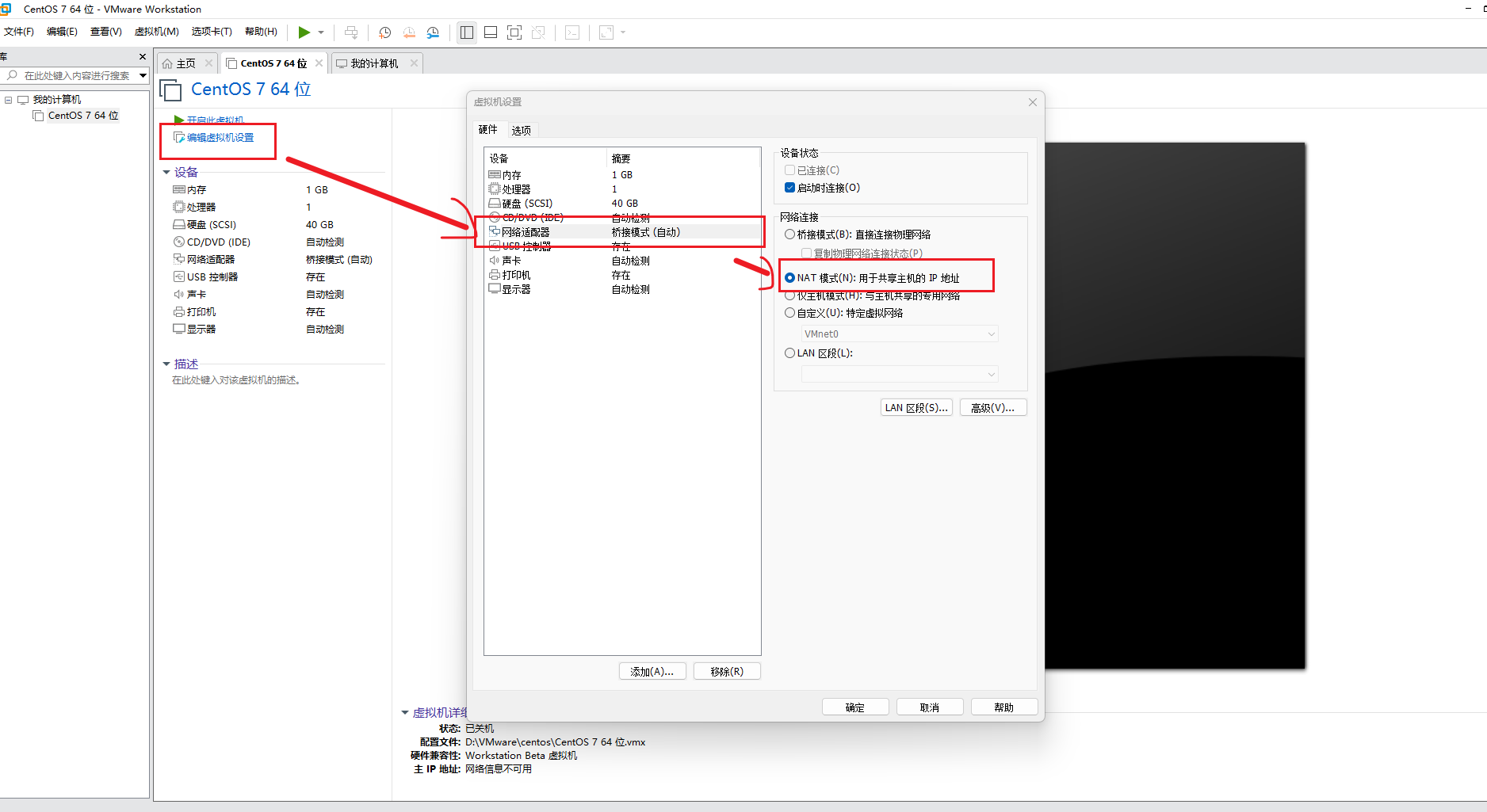Select 仅主机模式(H) radio button
This screenshot has height=812, width=1487.
tap(789, 295)
